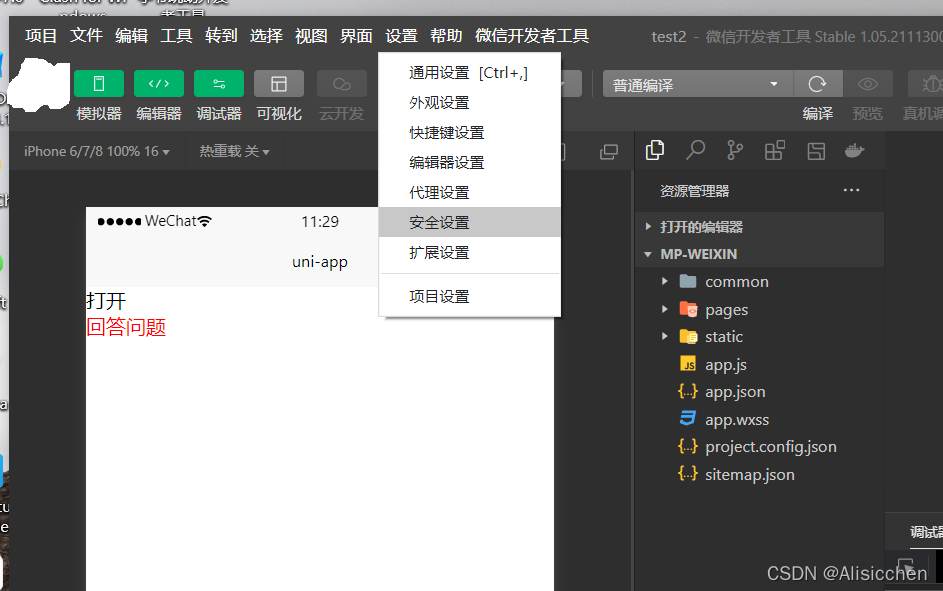The image size is (943, 591).
Task: Click the 预览 preview eye icon
Action: tap(867, 84)
